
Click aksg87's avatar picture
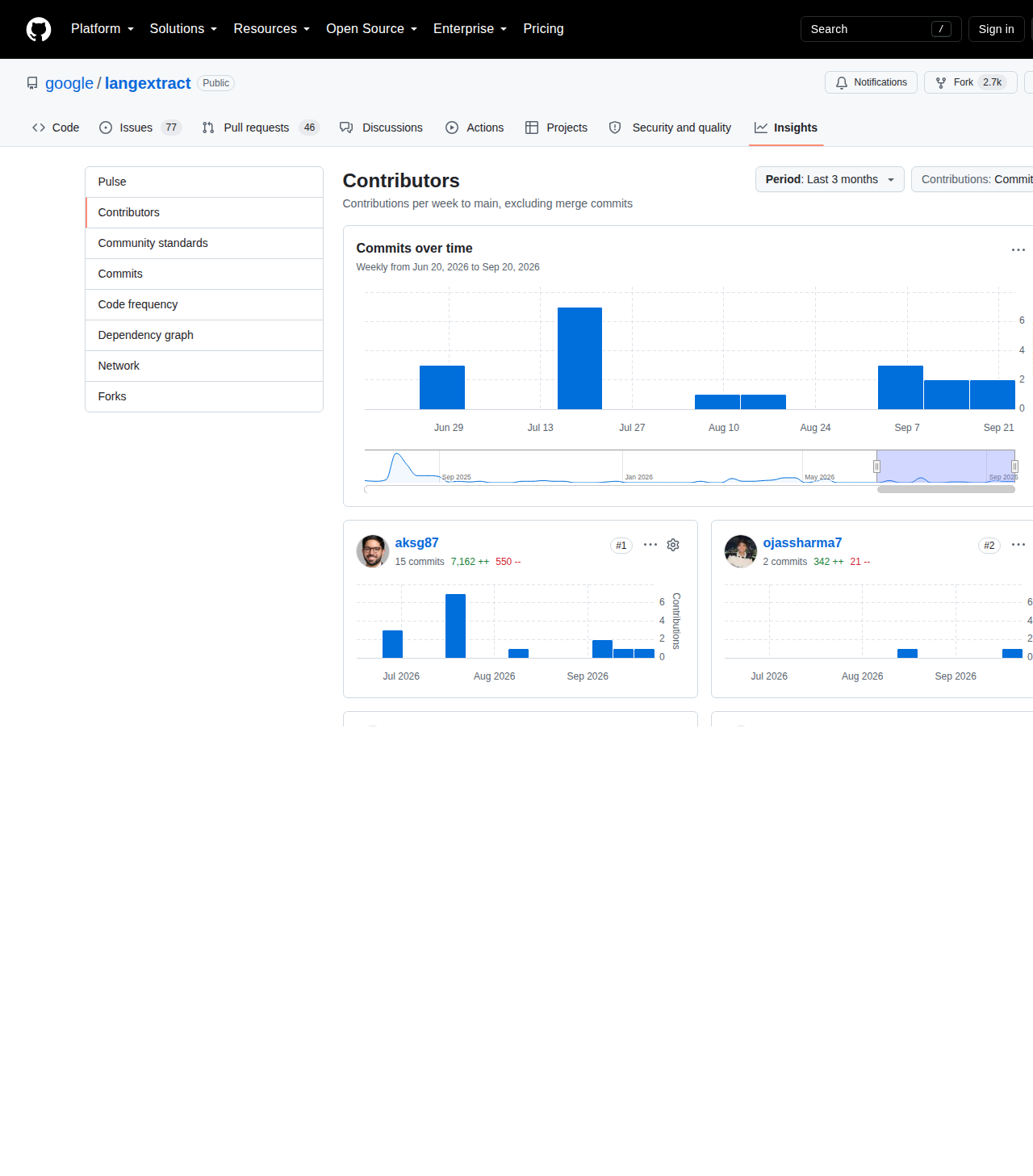click(x=373, y=551)
